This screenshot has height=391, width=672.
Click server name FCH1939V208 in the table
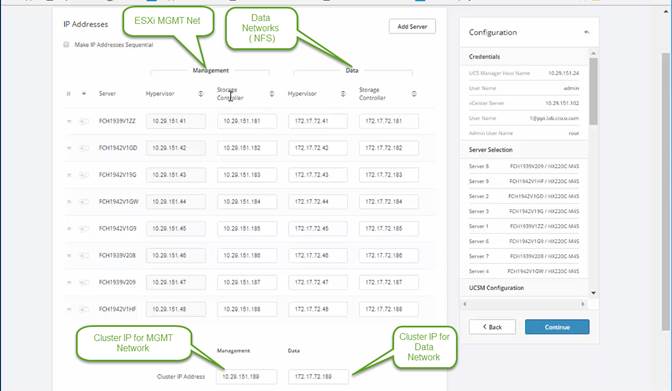[x=117, y=256]
